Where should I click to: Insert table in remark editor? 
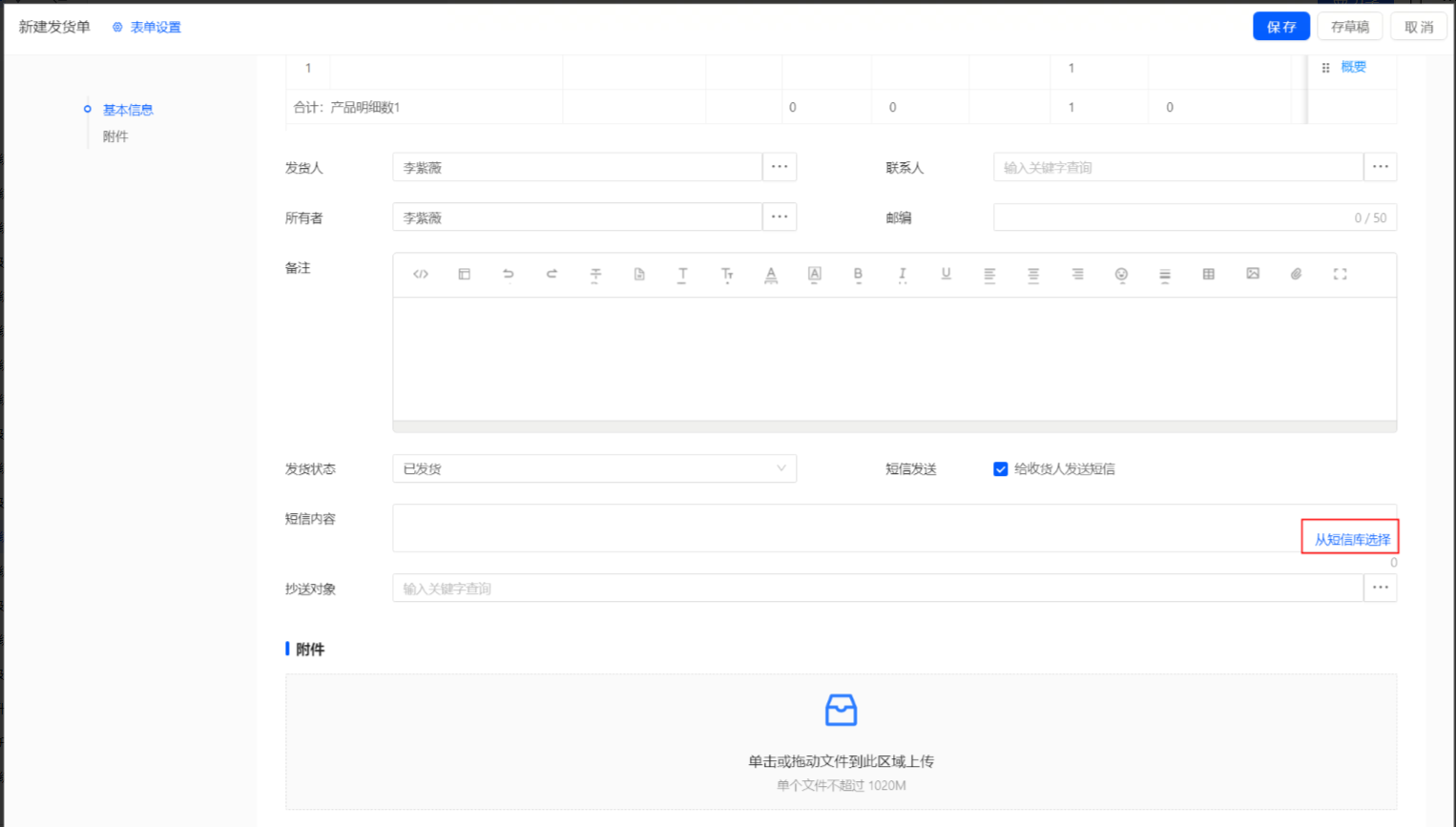tap(1209, 274)
